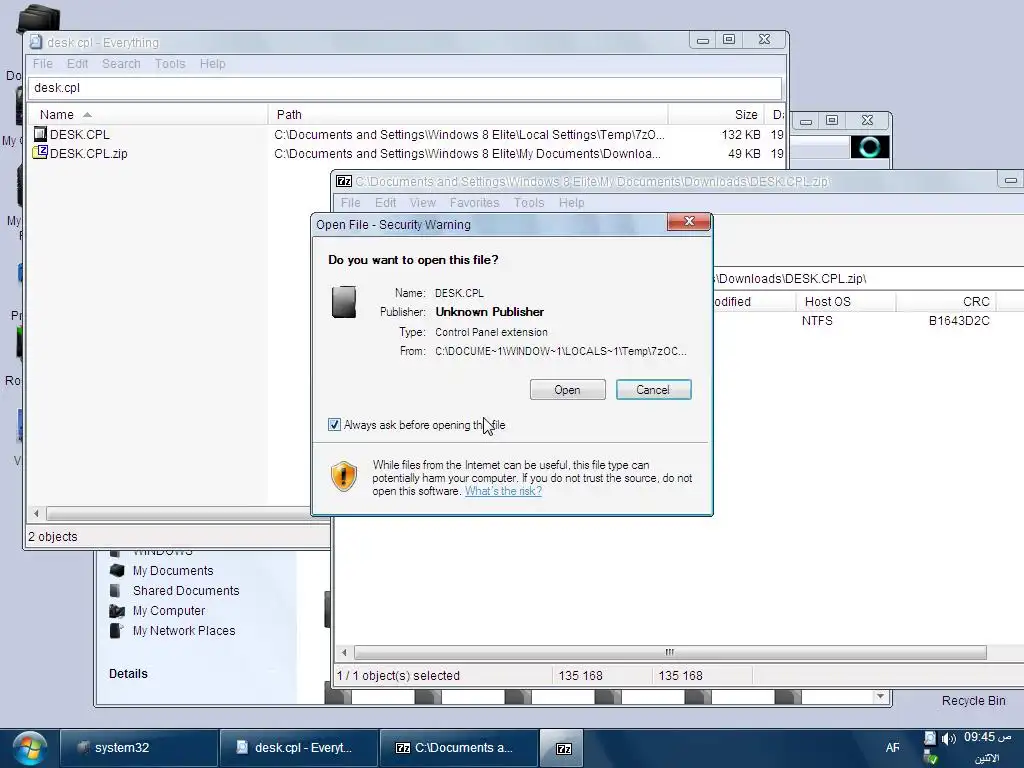This screenshot has width=1024, height=768.
Task: Open Tools menu in Everything window
Action: pyautogui.click(x=170, y=63)
